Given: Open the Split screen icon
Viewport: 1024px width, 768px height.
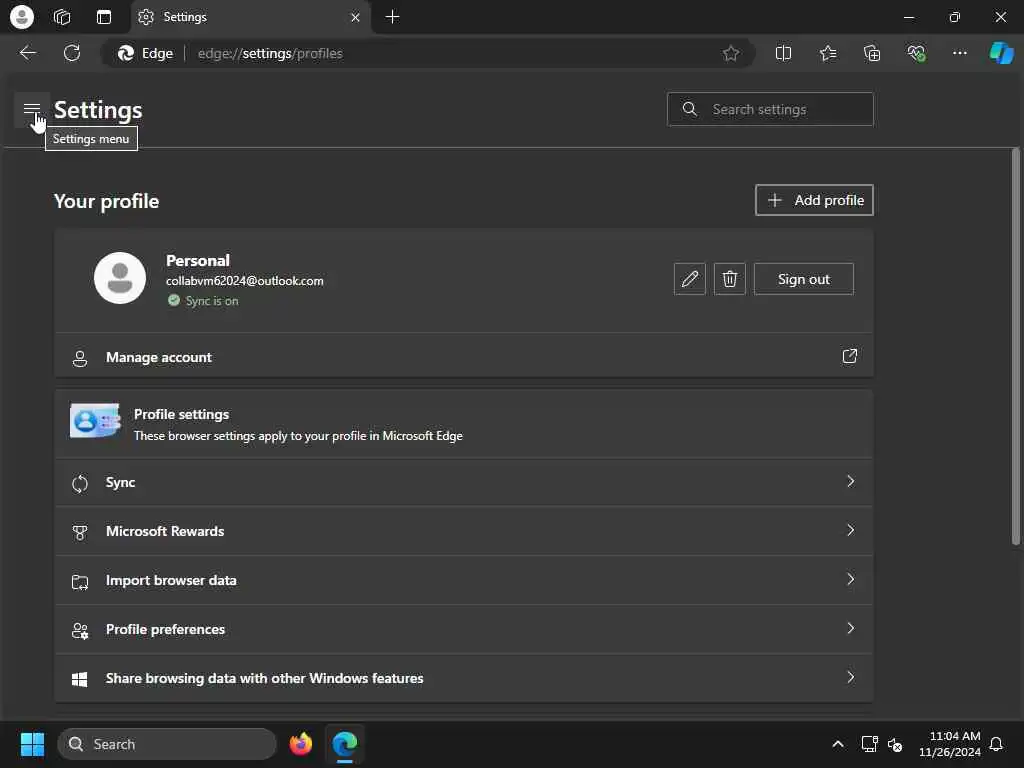Looking at the screenshot, I should tap(783, 54).
